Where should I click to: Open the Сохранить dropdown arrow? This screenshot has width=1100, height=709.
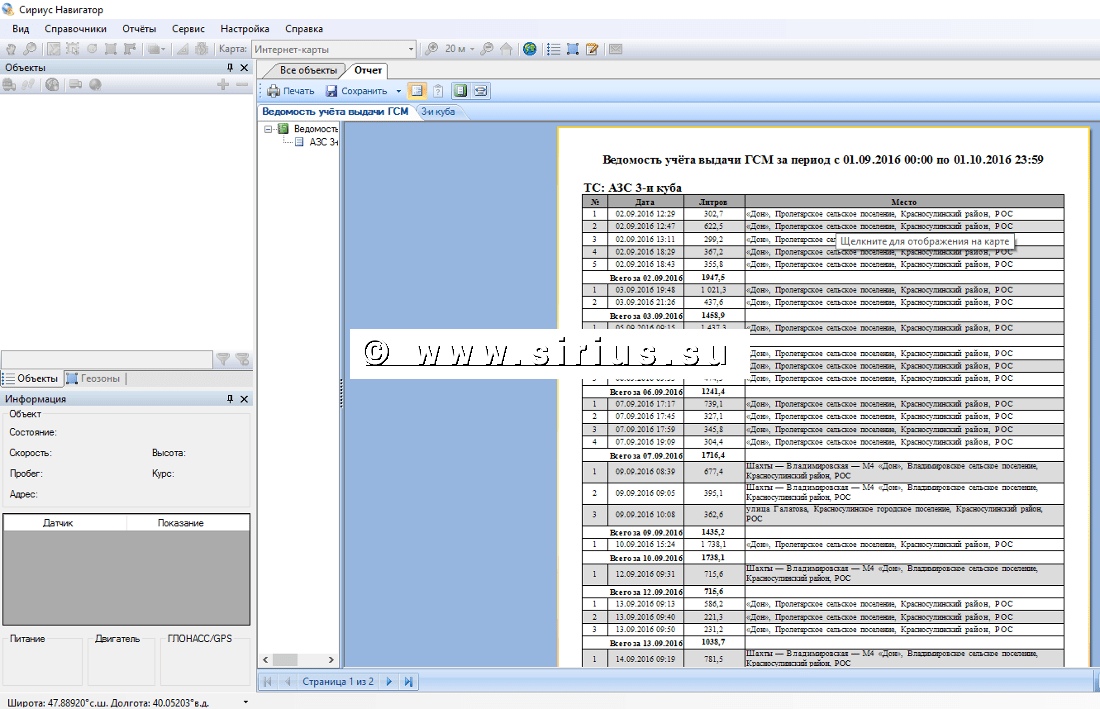(x=398, y=91)
